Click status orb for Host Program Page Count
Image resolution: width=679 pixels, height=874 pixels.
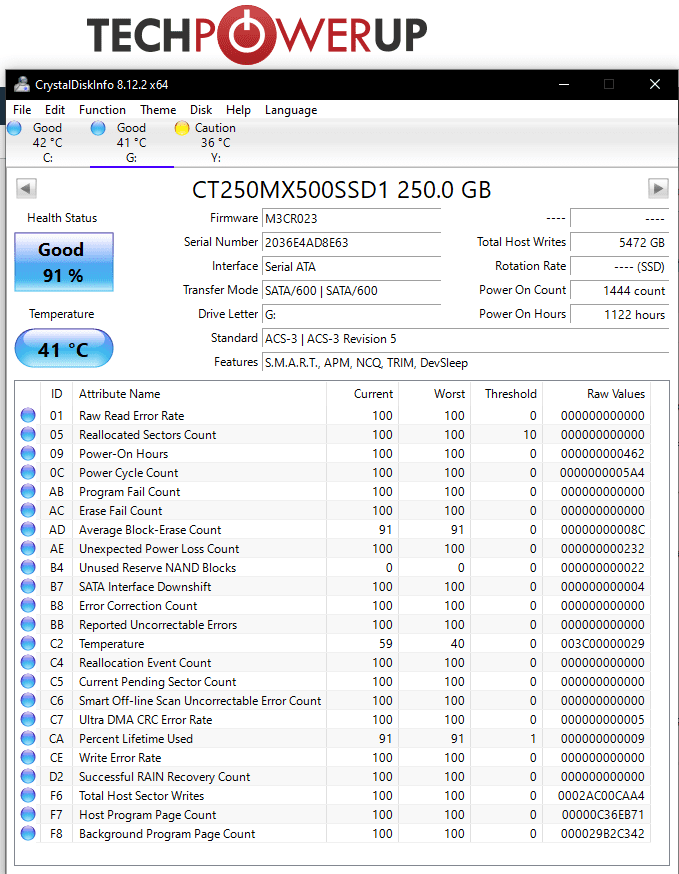[28, 814]
